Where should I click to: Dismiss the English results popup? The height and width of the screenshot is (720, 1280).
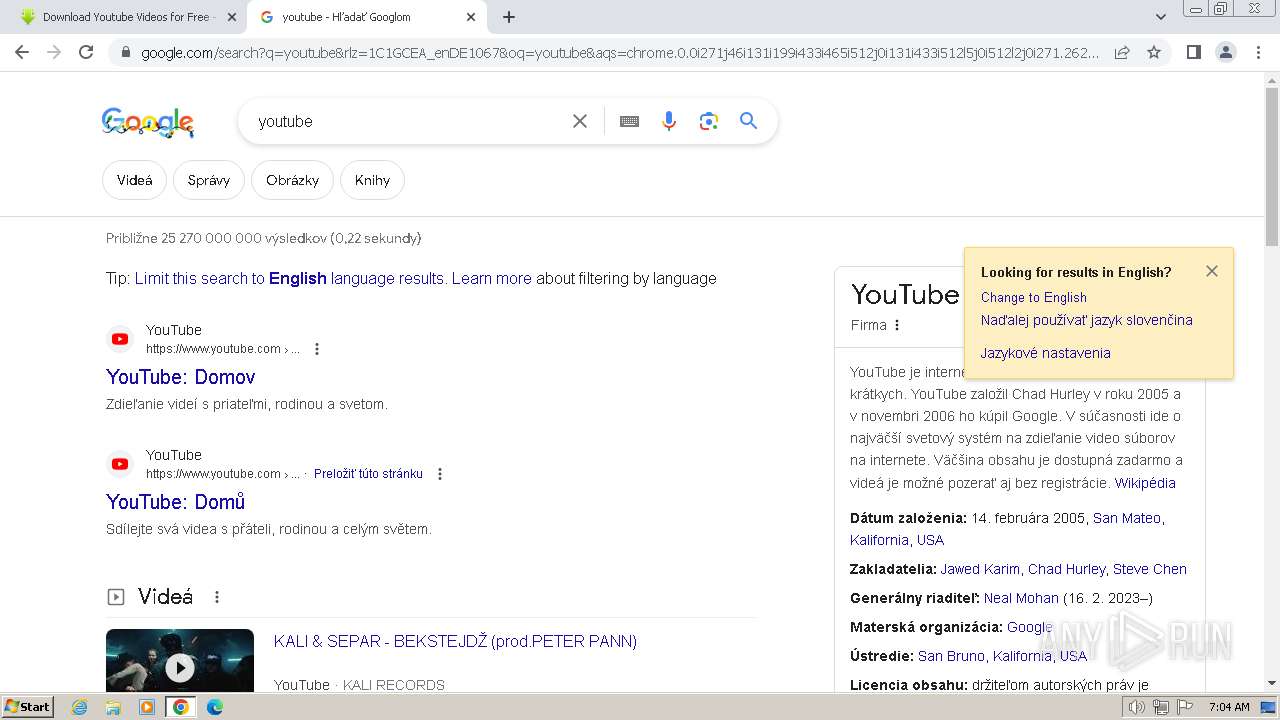pyautogui.click(x=1212, y=271)
